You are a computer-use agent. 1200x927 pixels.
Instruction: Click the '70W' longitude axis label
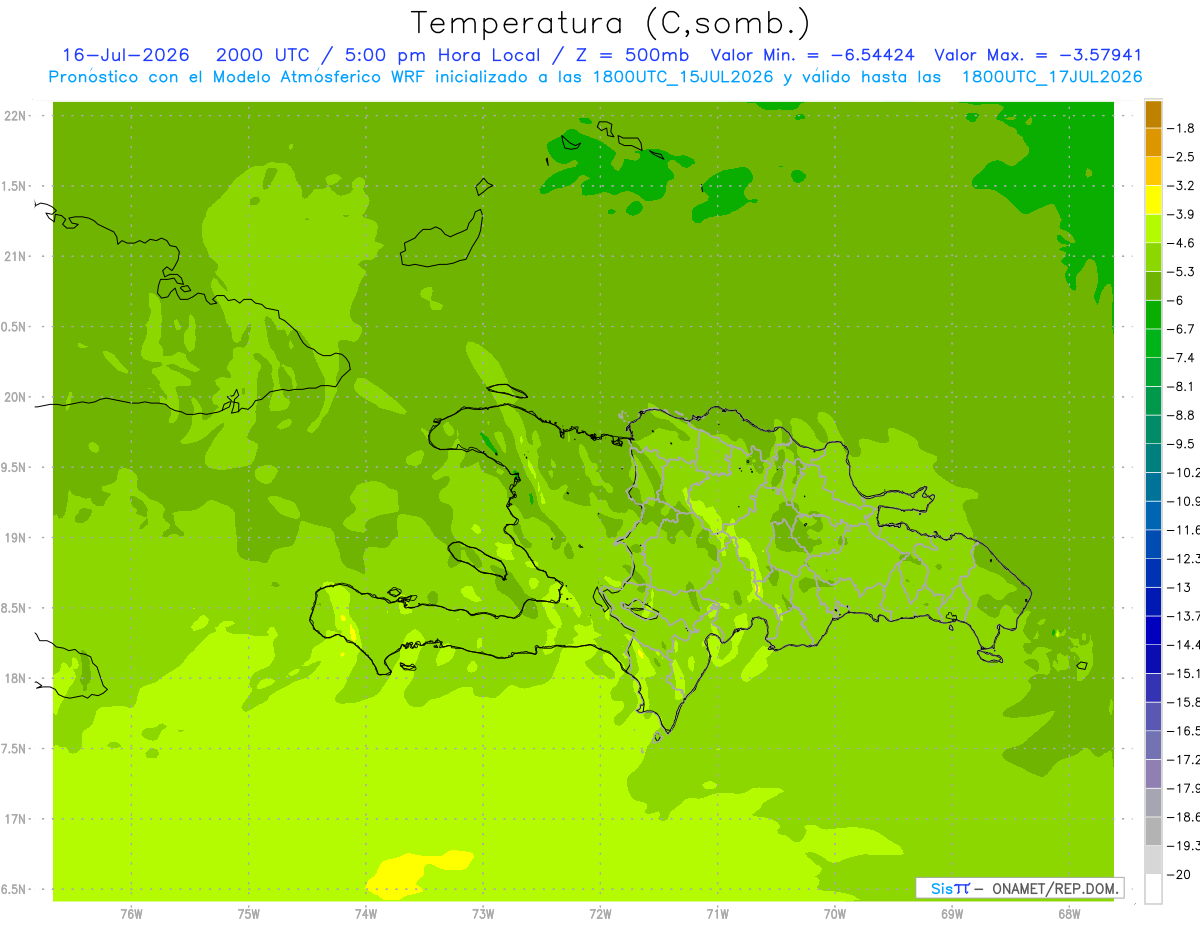pyautogui.click(x=835, y=914)
